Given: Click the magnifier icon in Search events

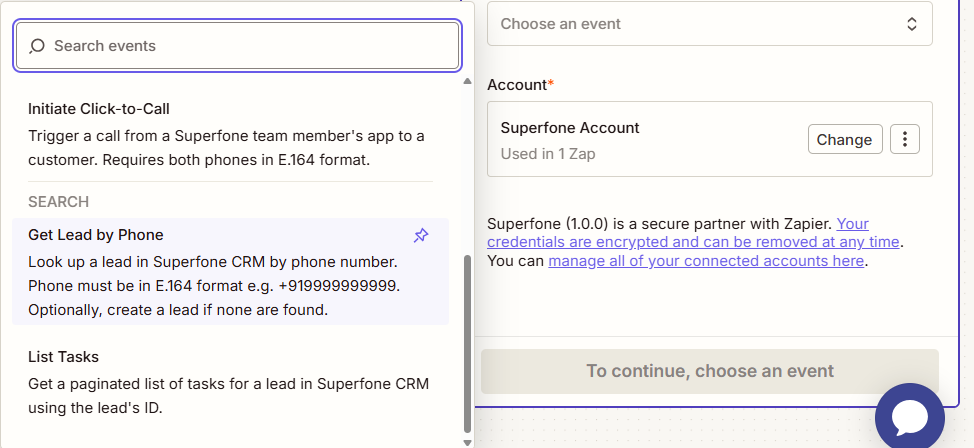Looking at the screenshot, I should point(37,46).
